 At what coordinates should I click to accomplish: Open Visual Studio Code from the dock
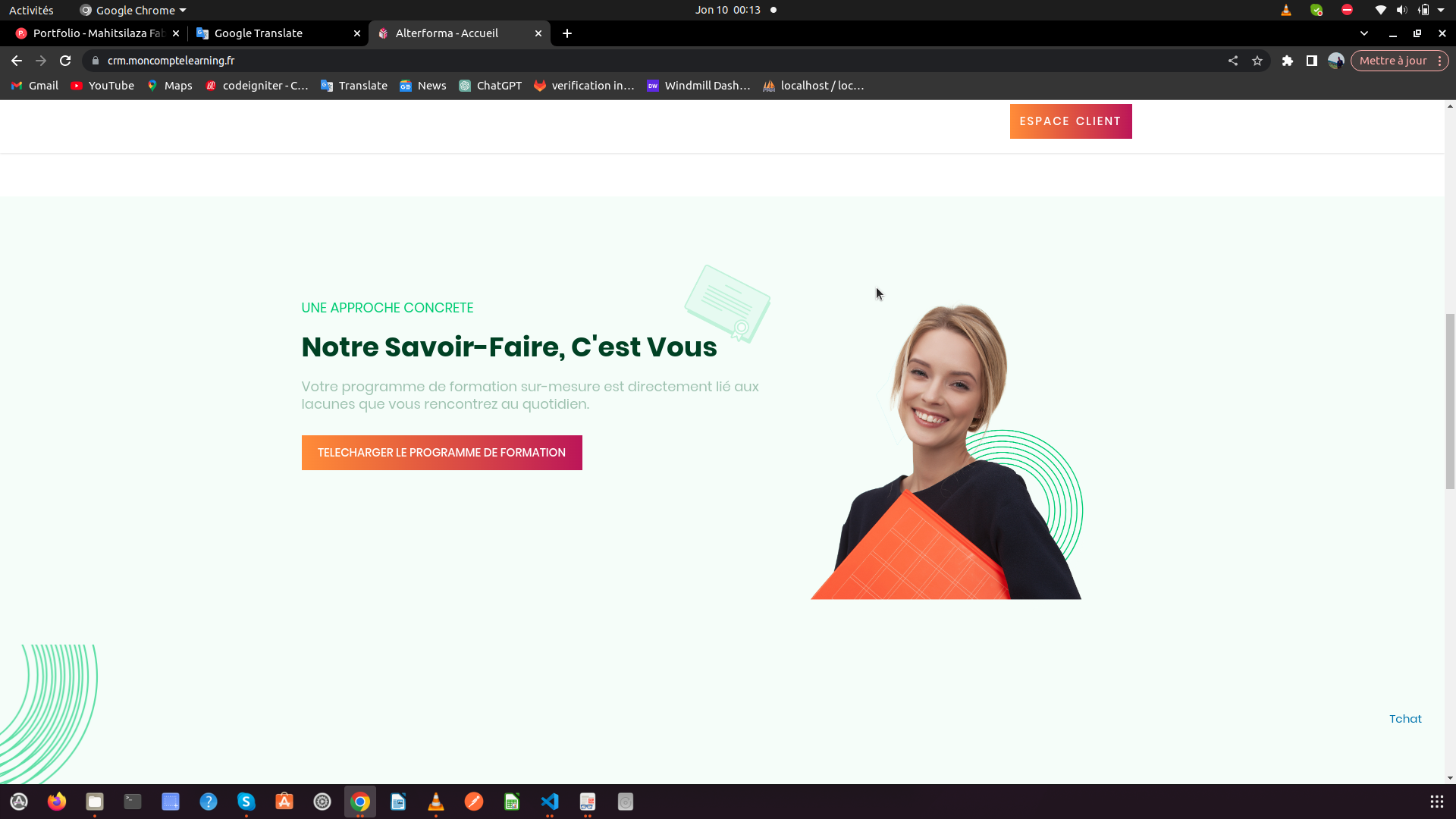tap(550, 802)
